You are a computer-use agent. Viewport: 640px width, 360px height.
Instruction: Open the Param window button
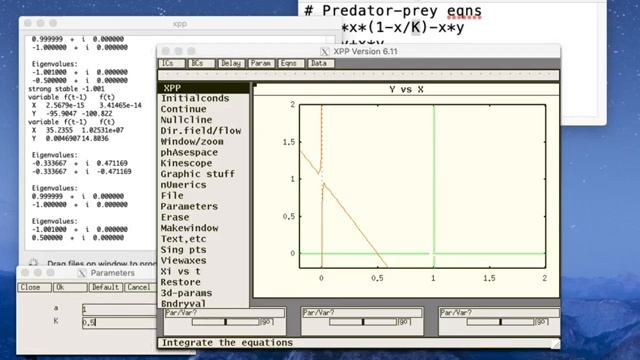click(x=261, y=64)
